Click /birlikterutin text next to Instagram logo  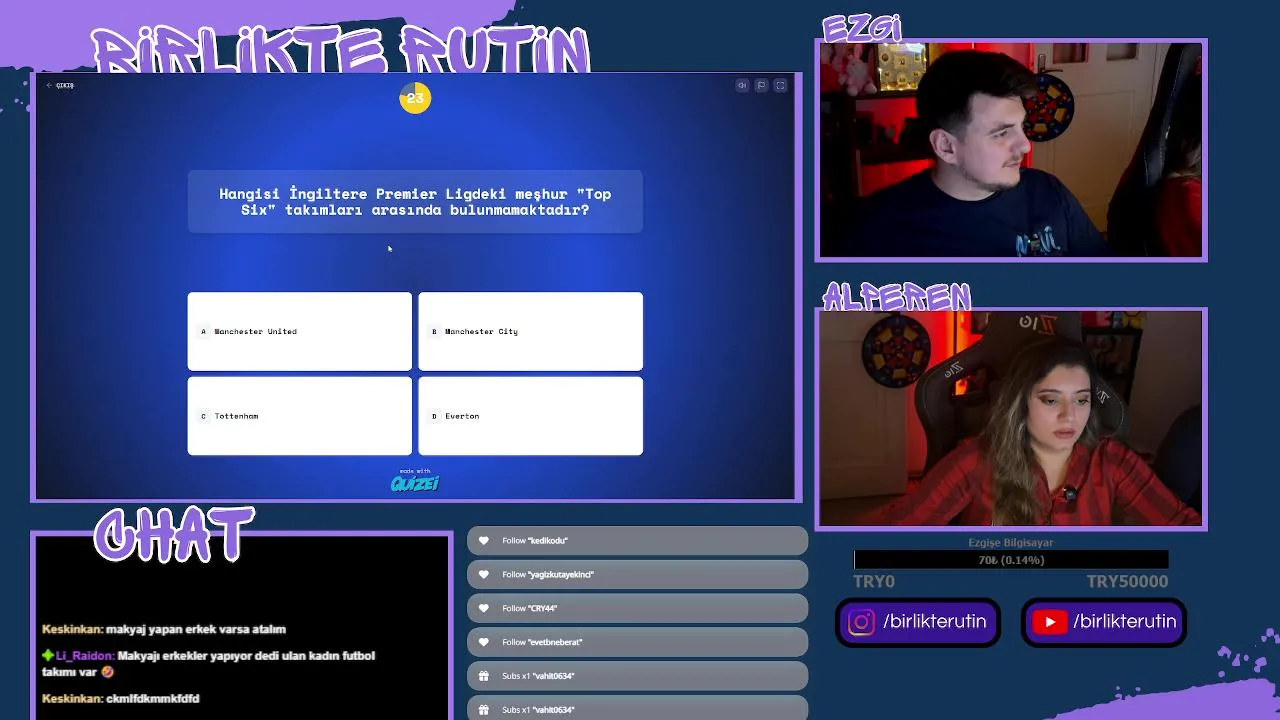(x=935, y=622)
